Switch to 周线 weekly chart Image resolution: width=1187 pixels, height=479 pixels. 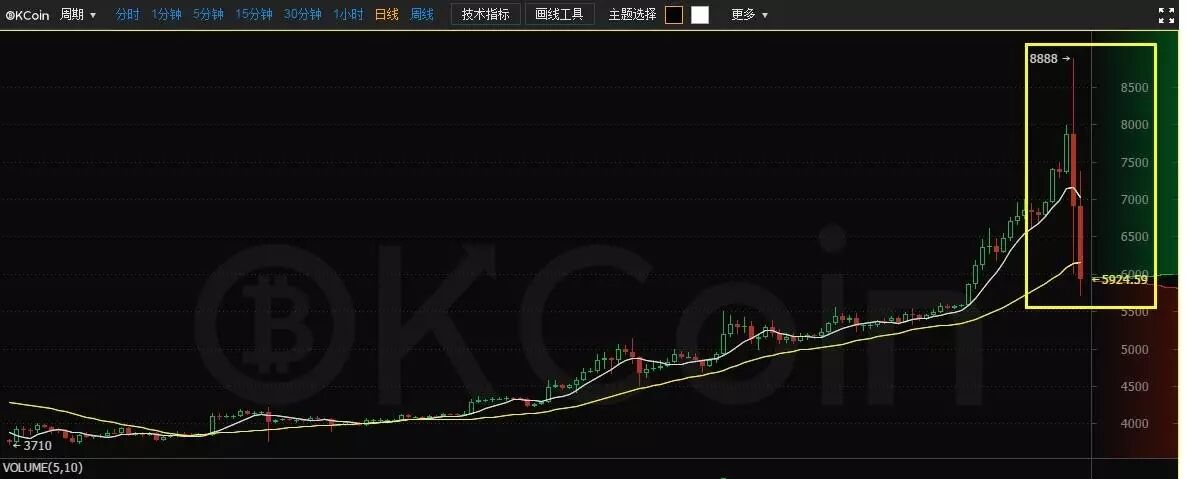click(422, 14)
